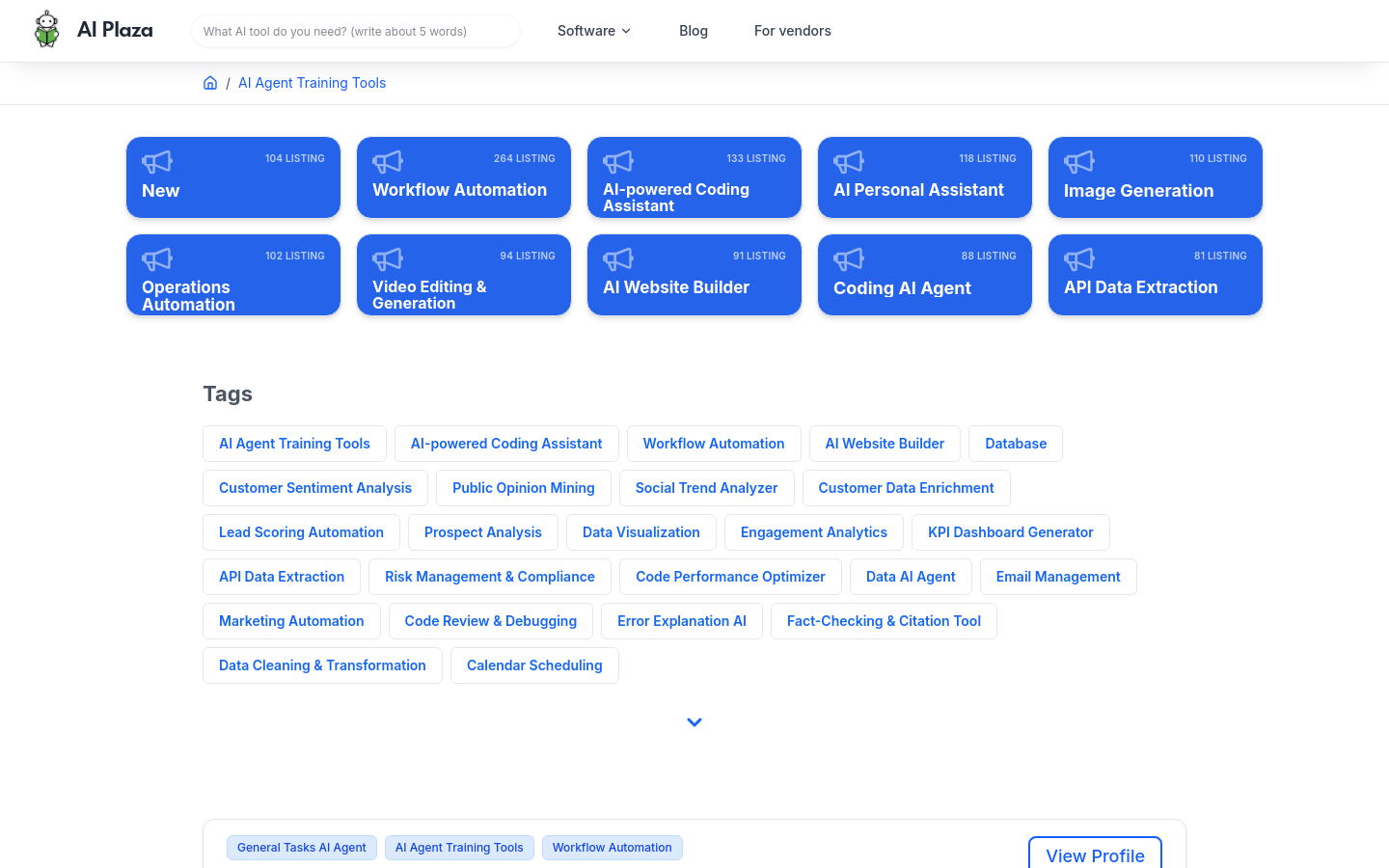Select the Data AI Agent tag

click(911, 577)
